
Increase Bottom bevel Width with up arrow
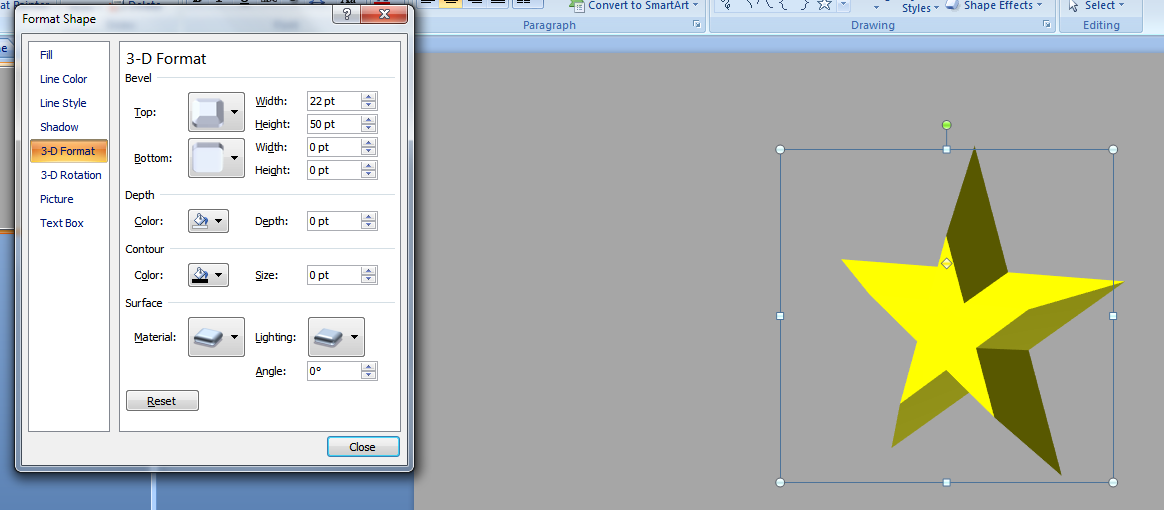click(x=369, y=143)
